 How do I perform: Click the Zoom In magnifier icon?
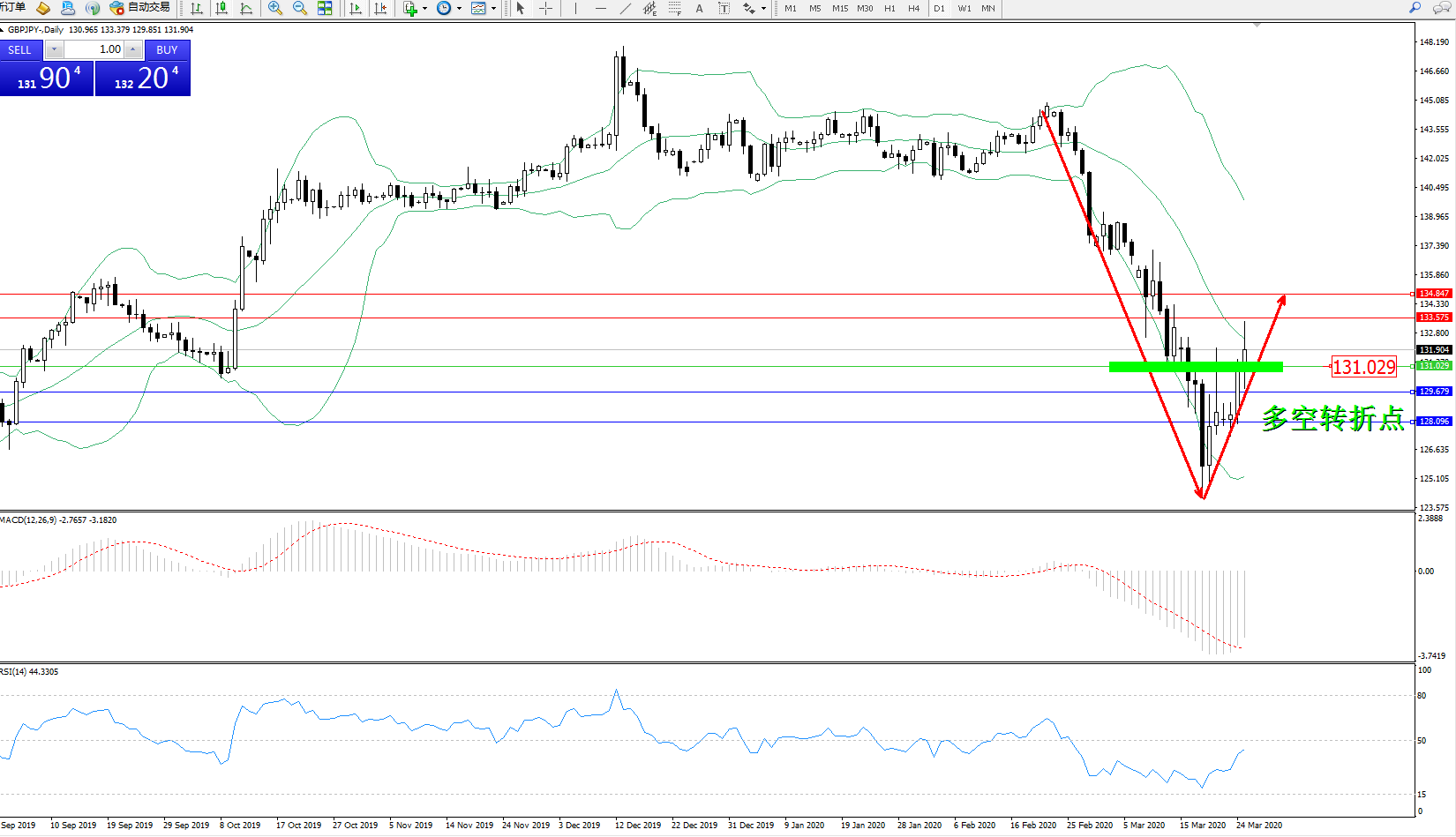(275, 8)
